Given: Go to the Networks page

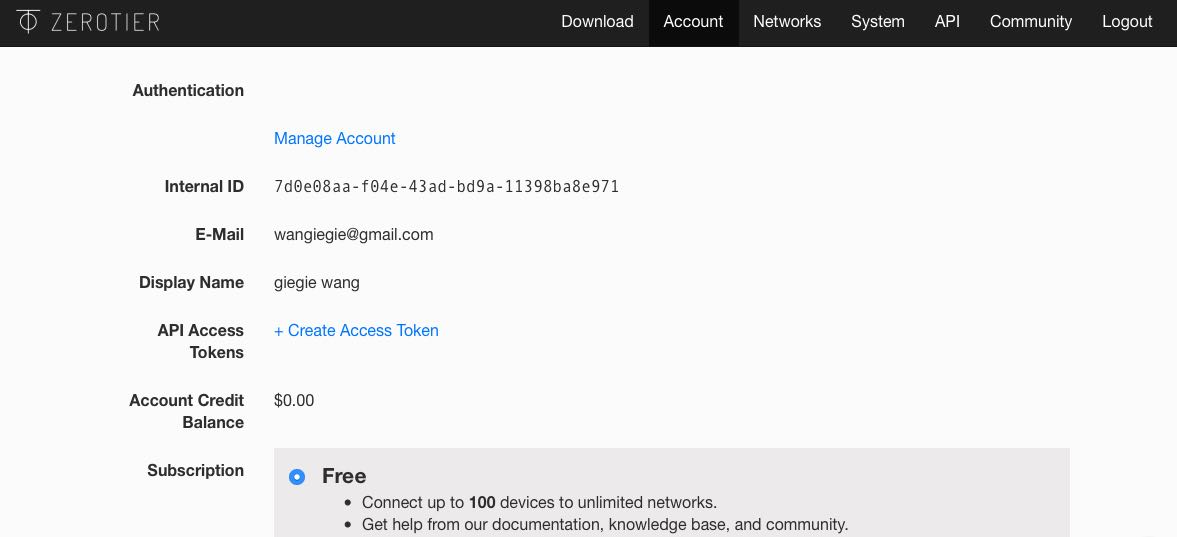Looking at the screenshot, I should [x=787, y=22].
